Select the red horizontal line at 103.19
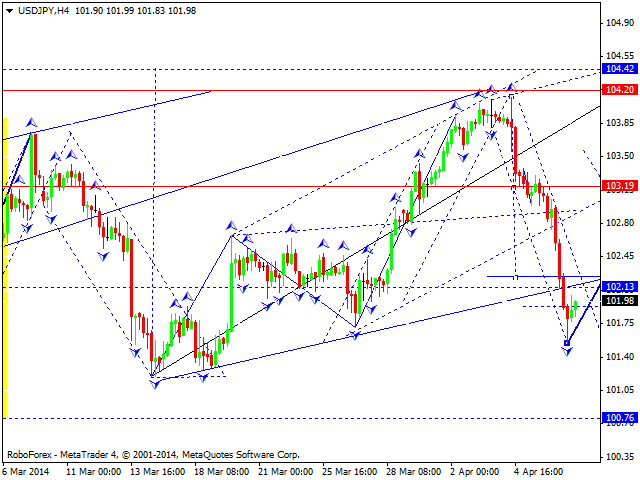 301,187
